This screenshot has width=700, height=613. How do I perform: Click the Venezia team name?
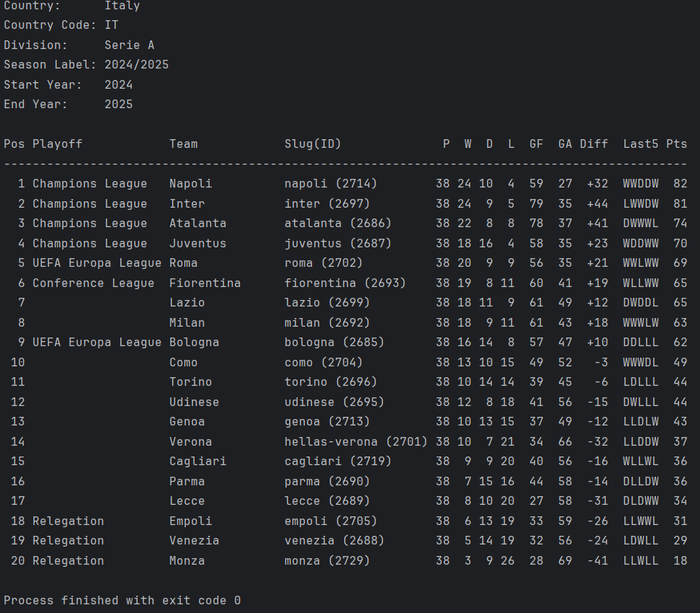[193, 541]
